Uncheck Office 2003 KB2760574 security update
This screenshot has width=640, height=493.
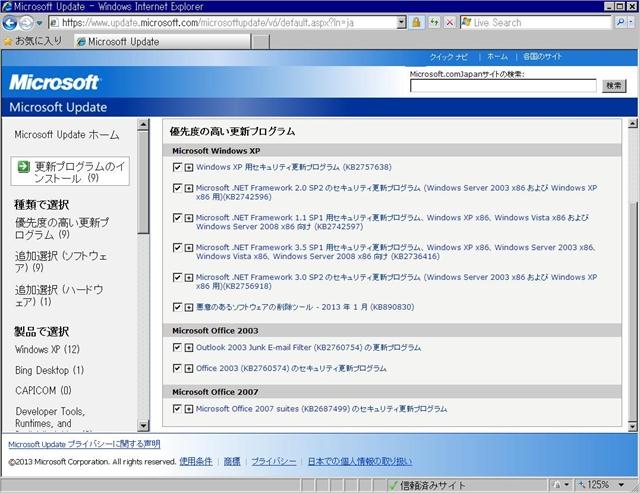coord(177,369)
